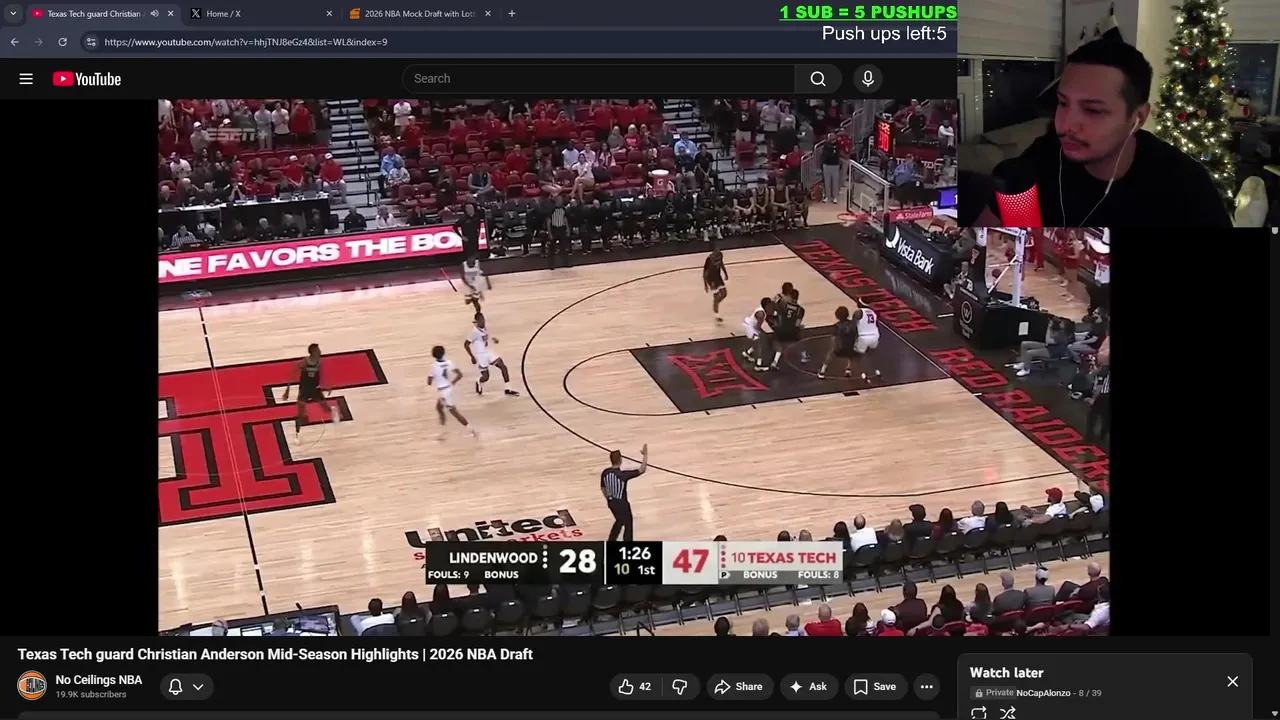Reload the page with the refresh icon
Image resolution: width=1280 pixels, height=720 pixels.
(62, 42)
